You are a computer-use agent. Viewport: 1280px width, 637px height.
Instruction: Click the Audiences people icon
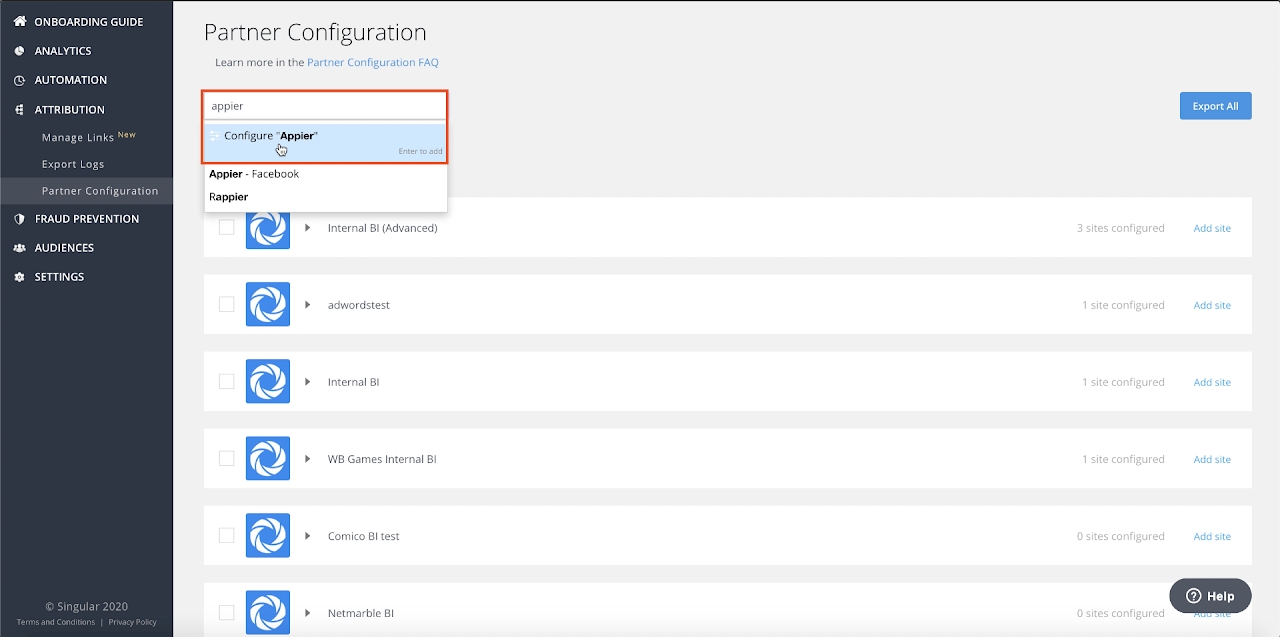tap(19, 248)
